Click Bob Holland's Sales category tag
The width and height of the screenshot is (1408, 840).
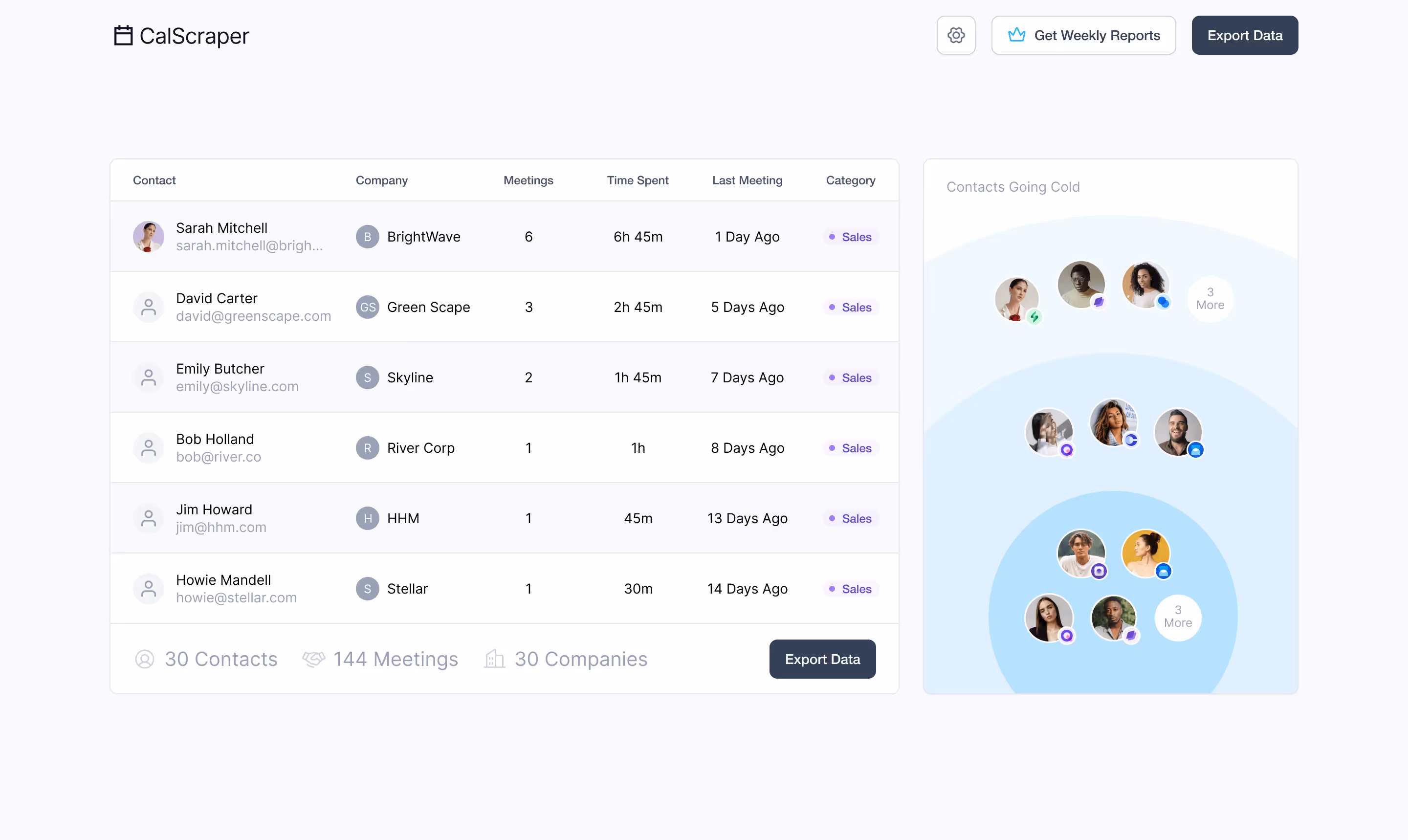click(851, 448)
